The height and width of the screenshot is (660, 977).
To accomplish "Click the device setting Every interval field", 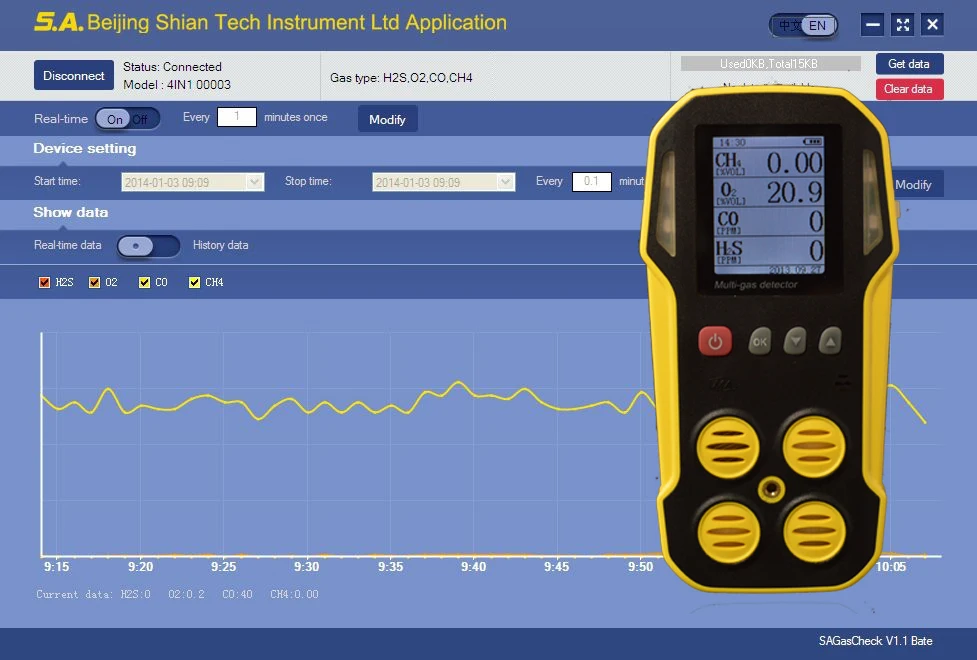I will tap(591, 181).
